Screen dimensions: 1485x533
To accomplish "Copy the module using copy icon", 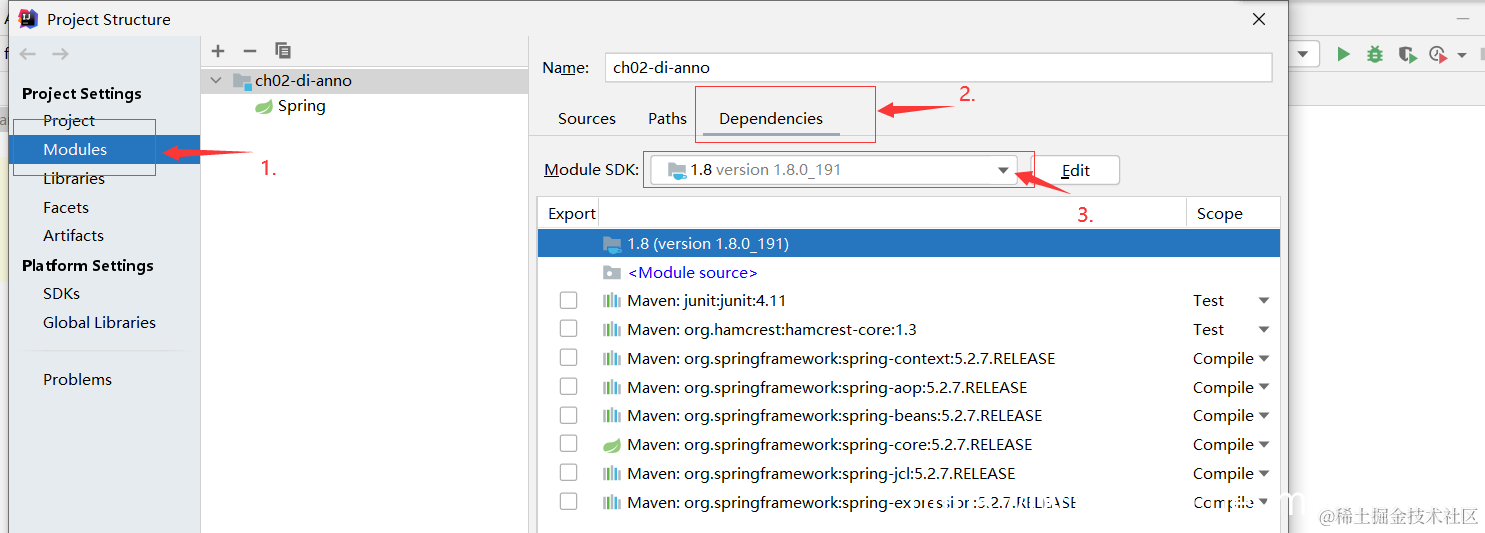I will click(x=283, y=50).
